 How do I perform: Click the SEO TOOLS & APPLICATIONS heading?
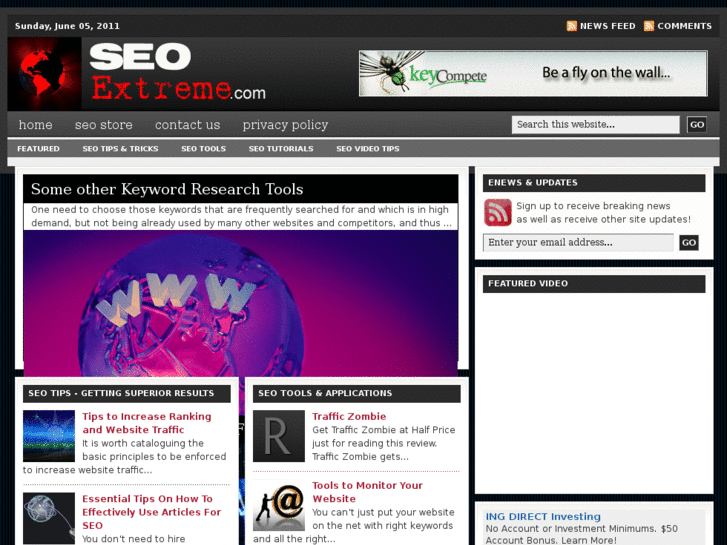coord(325,393)
